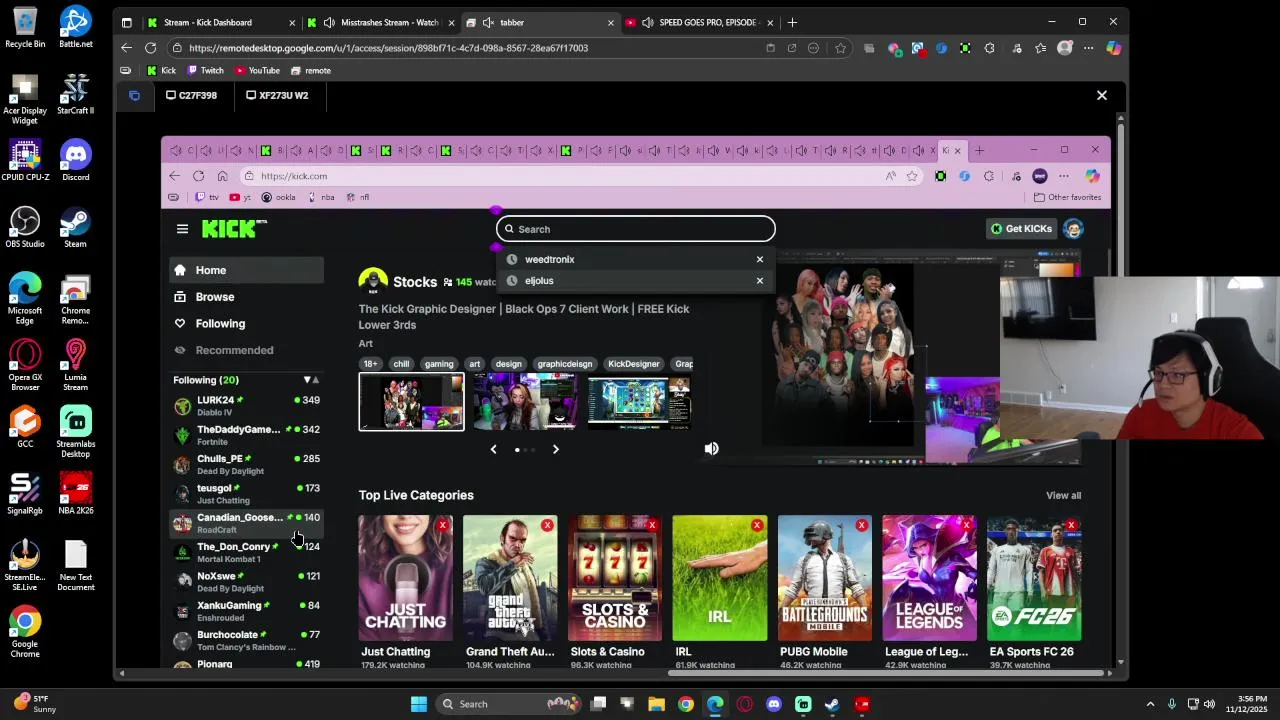Open a new tab in outer browser
The width and height of the screenshot is (1280, 720).
792,22
